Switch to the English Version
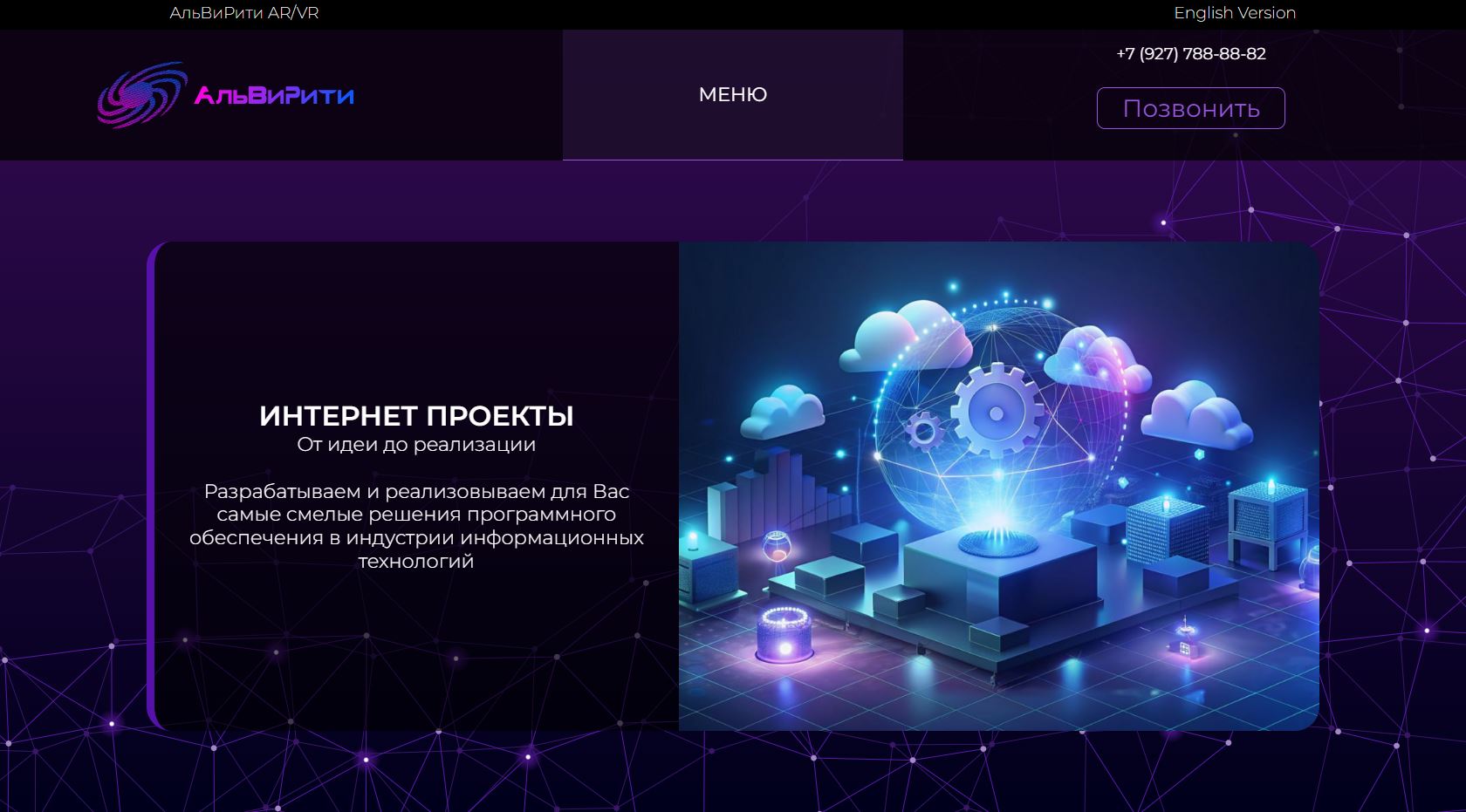1466x812 pixels. (x=1235, y=13)
